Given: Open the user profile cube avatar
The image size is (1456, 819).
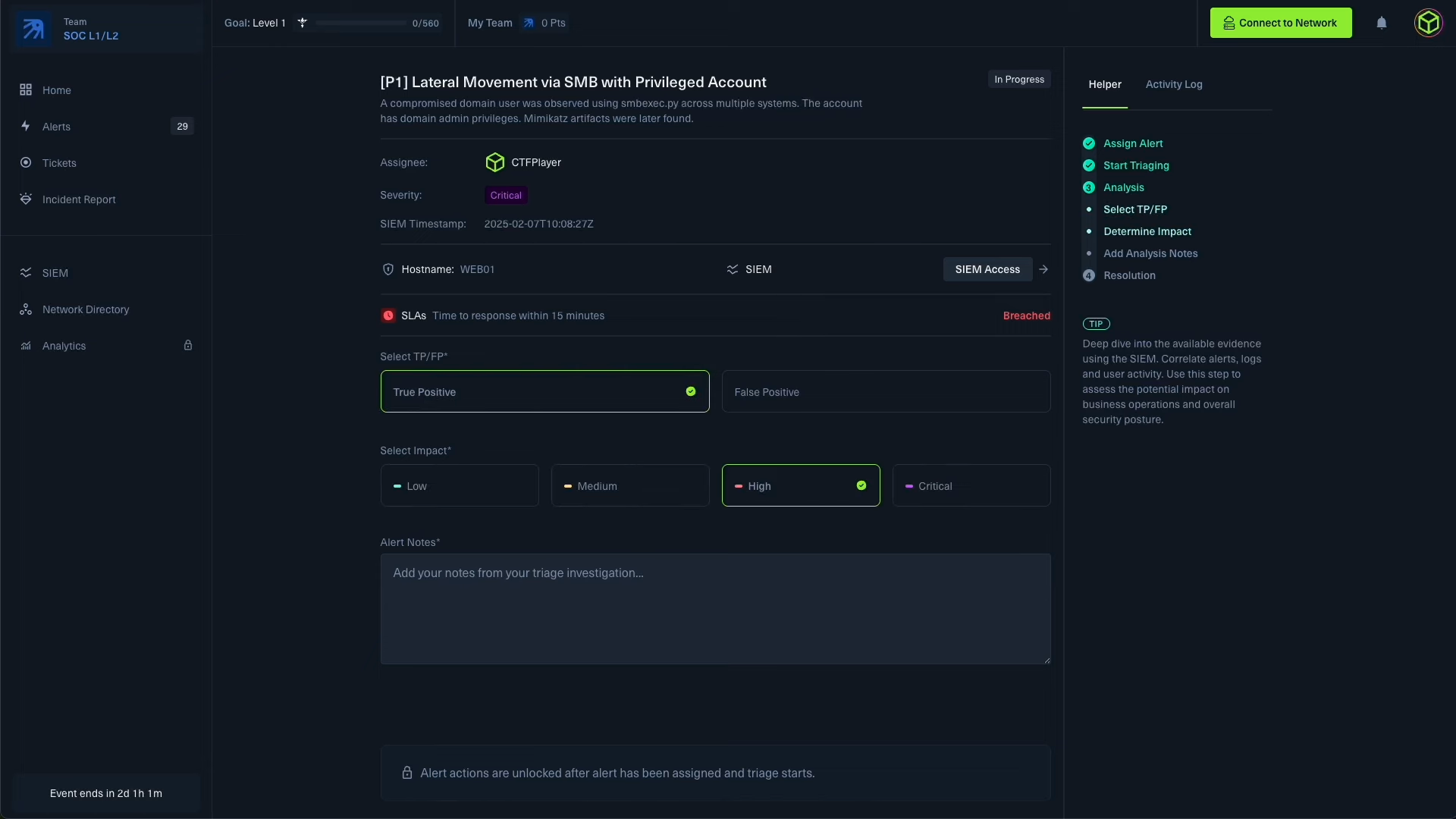Looking at the screenshot, I should tap(1428, 23).
